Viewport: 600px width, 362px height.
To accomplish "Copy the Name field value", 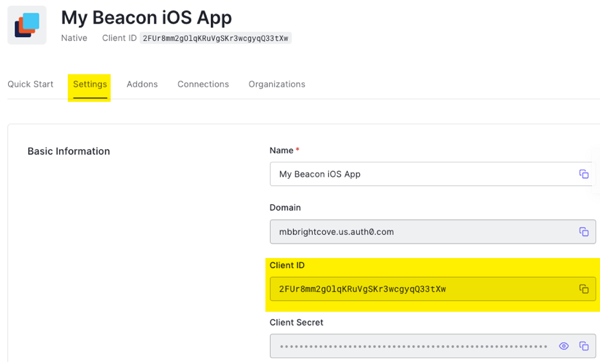I will [584, 174].
